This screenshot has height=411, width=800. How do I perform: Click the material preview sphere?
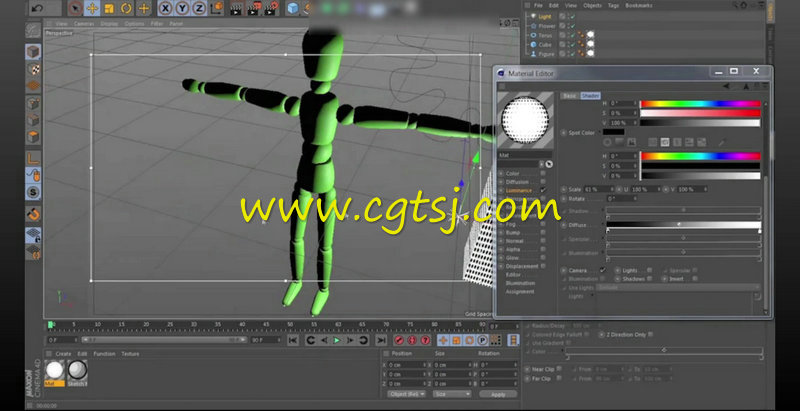525,120
